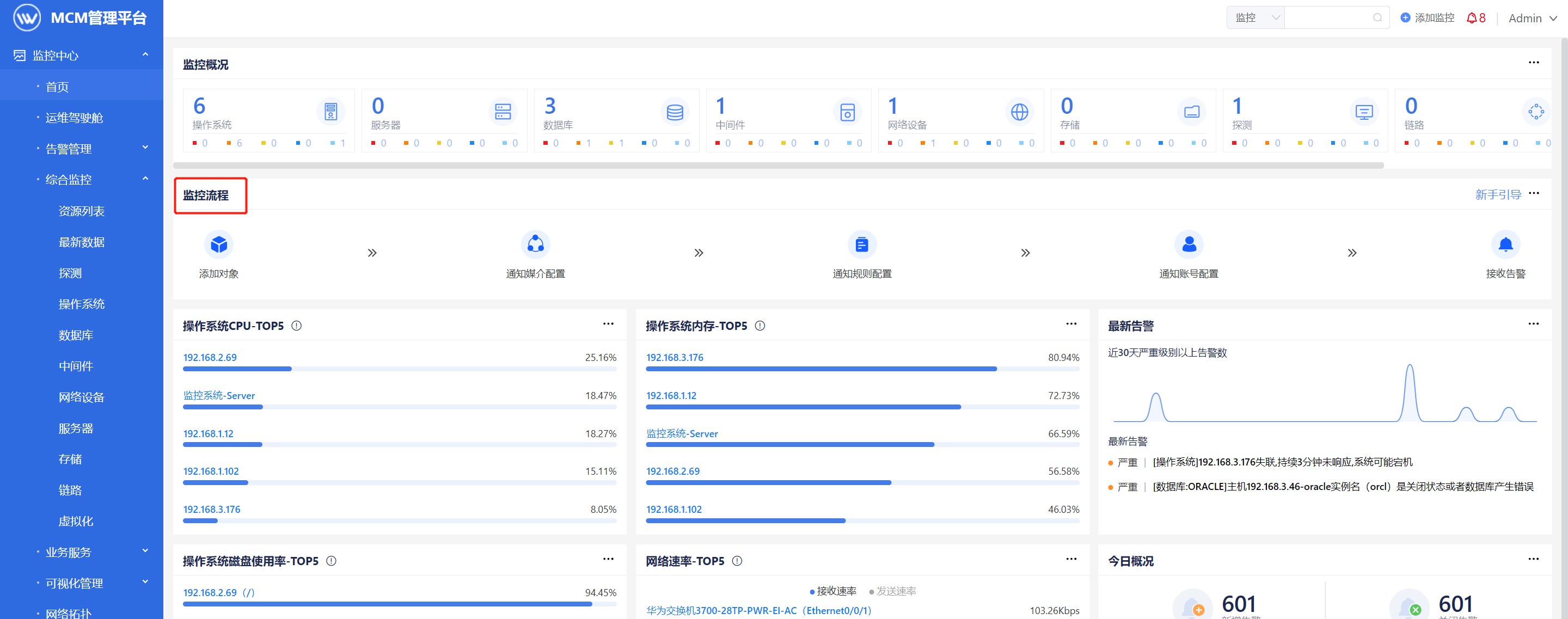Image resolution: width=1568 pixels, height=619 pixels.
Task: Click the 通知媒介配置 icon
Action: (x=536, y=244)
